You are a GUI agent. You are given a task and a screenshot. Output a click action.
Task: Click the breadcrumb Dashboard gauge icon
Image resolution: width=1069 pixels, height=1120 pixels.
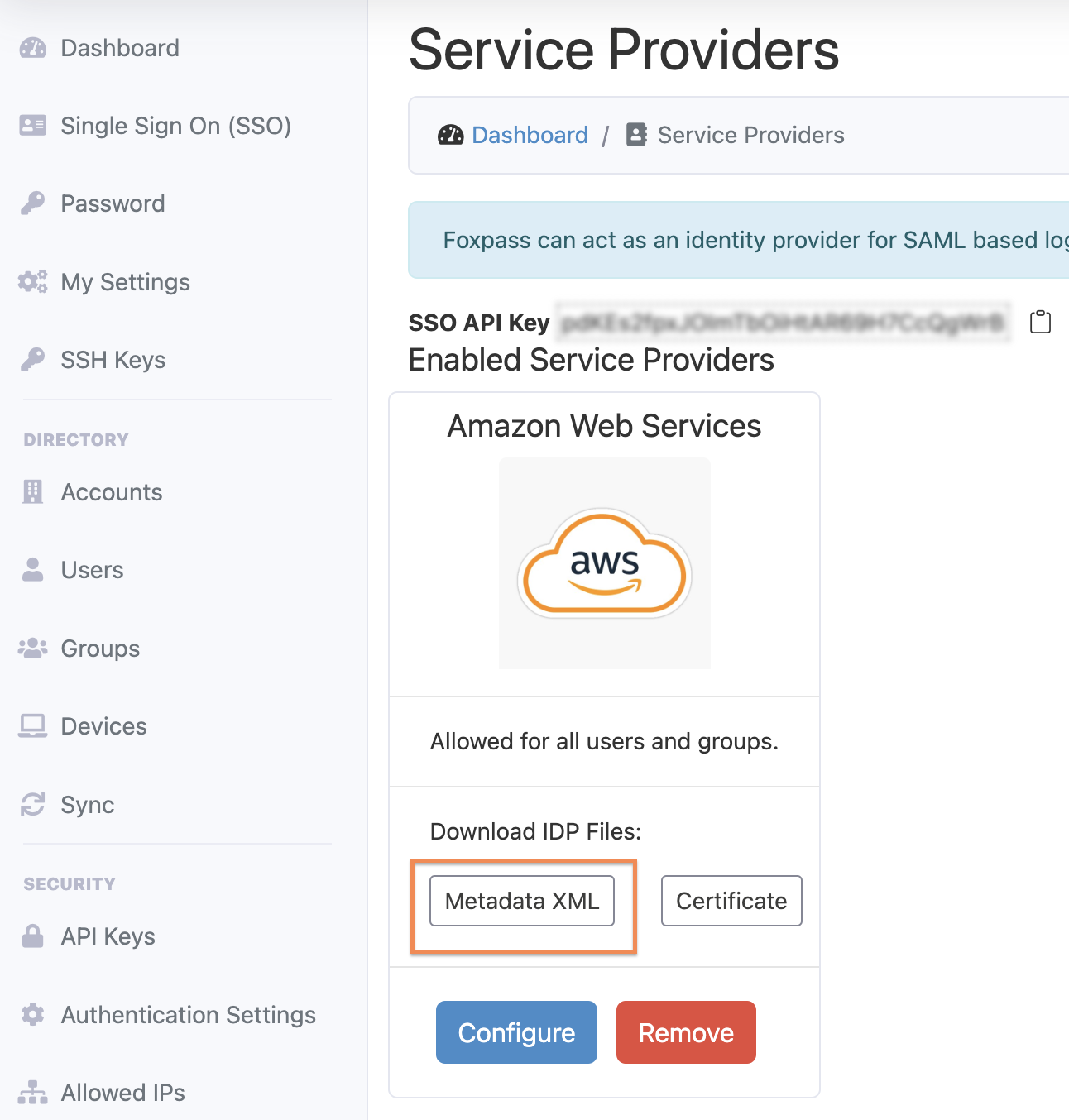click(451, 135)
